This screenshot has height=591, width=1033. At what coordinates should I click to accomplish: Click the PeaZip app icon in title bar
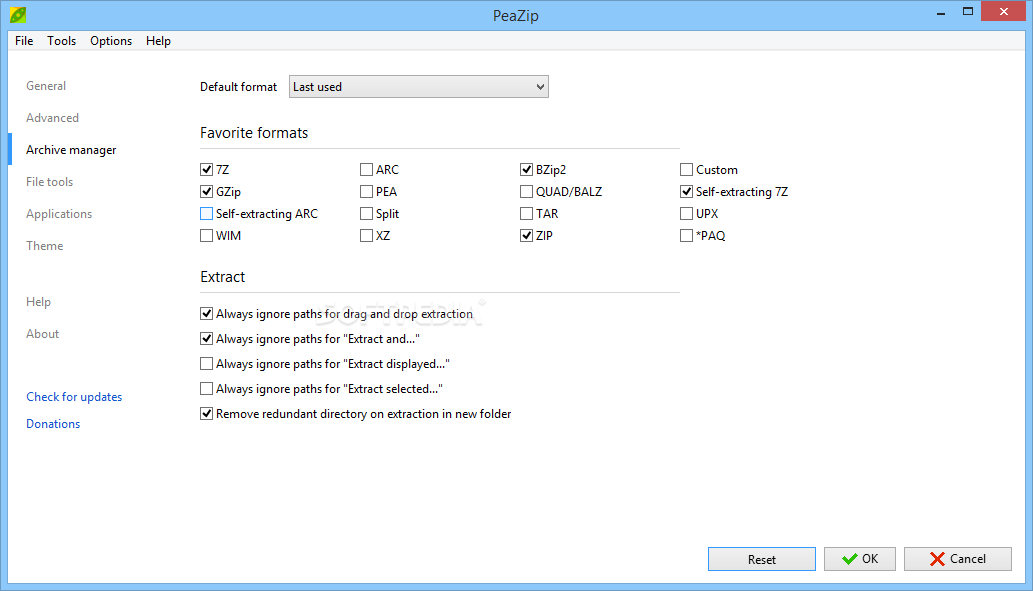pos(18,14)
